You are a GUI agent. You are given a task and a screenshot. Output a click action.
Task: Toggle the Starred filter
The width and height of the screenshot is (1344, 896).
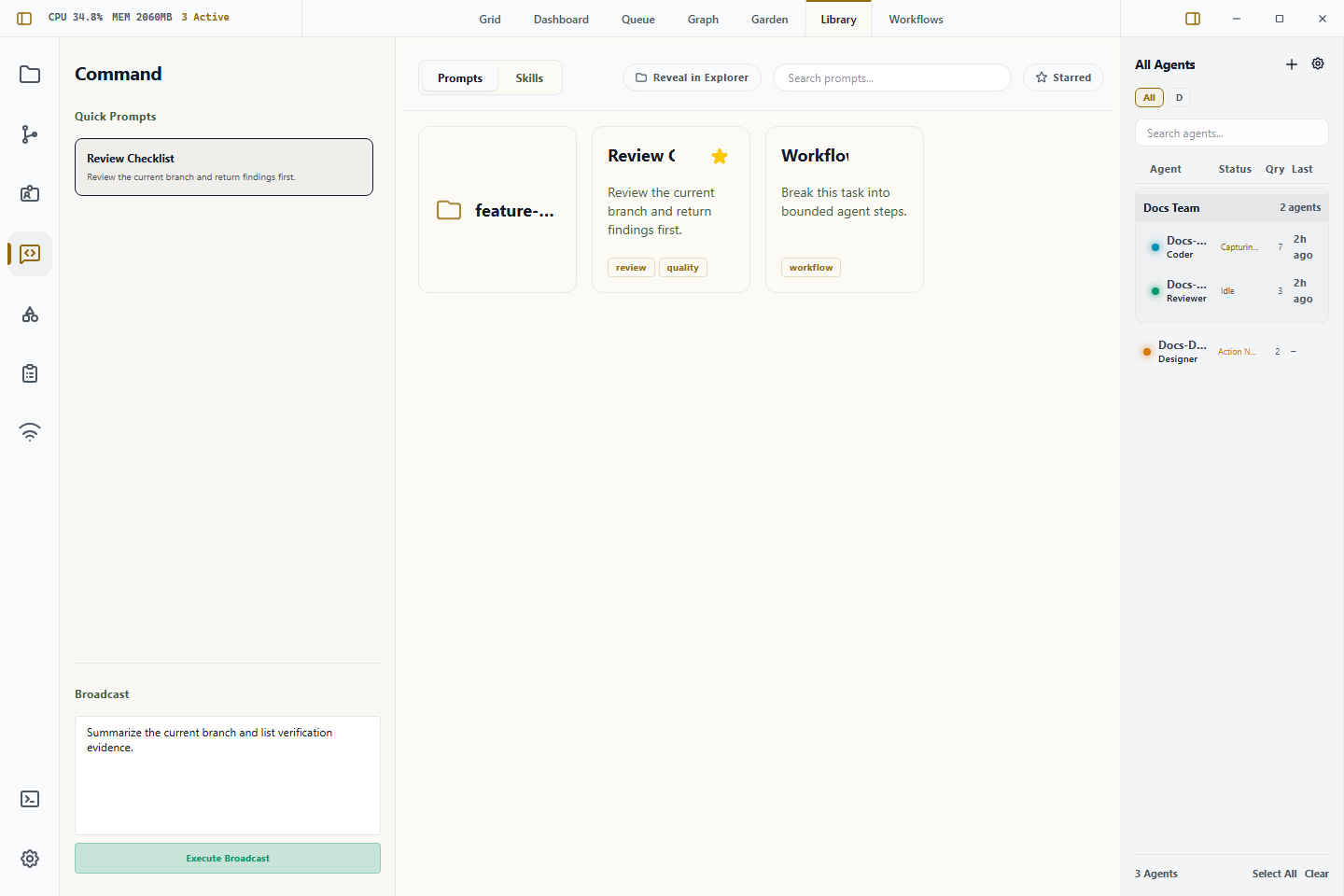click(1063, 77)
